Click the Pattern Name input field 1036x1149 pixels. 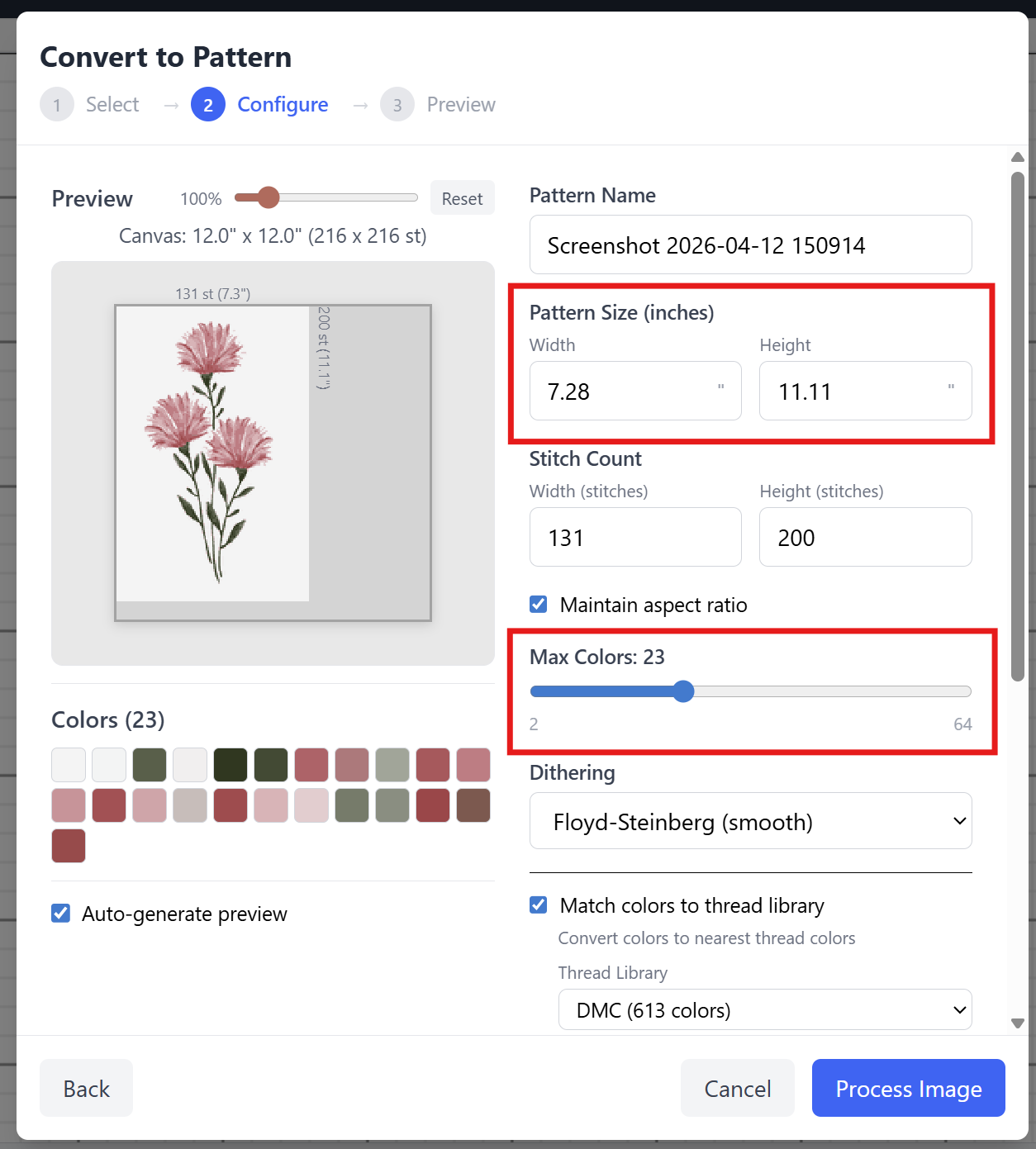(750, 245)
